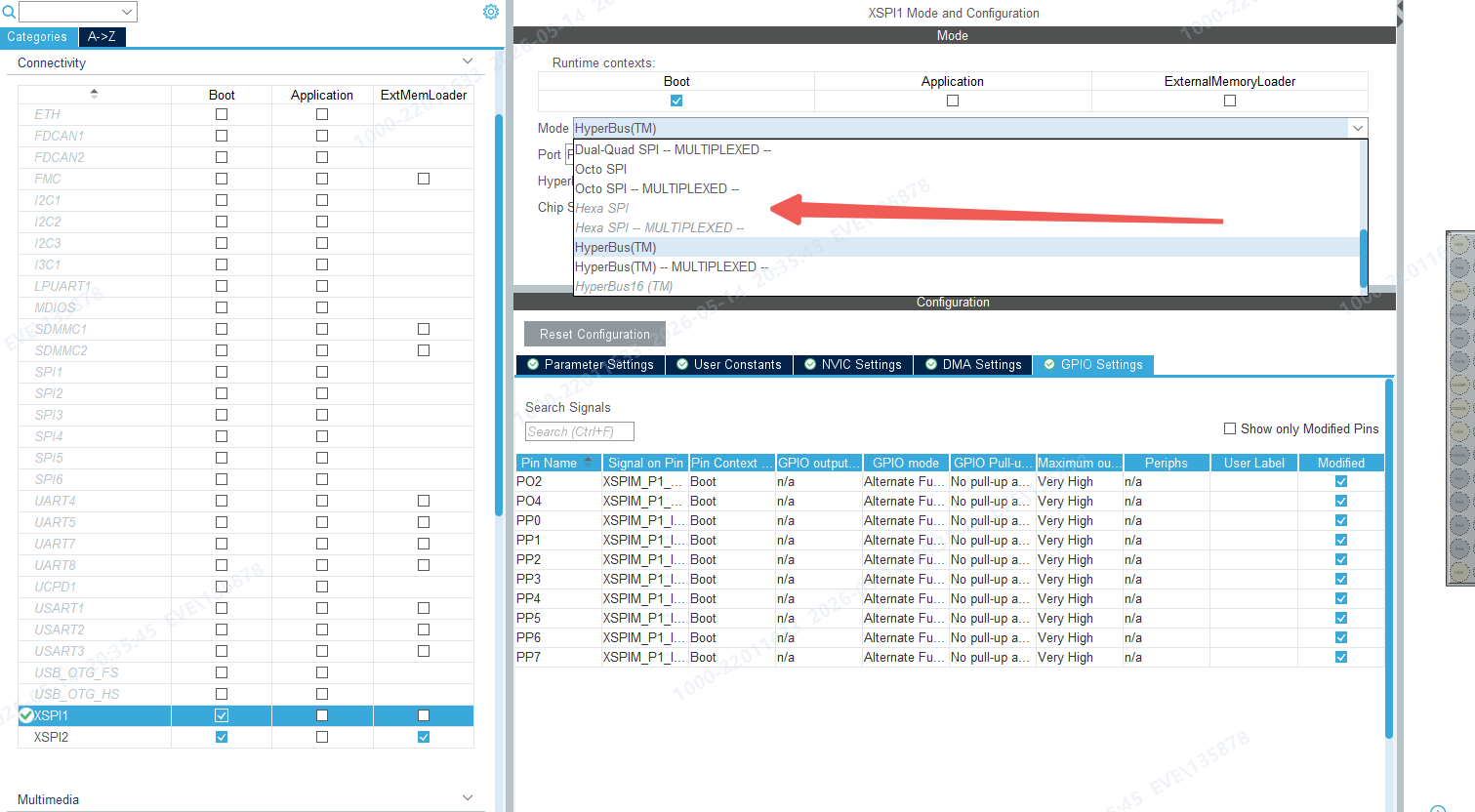This screenshot has height=812, width=1475.
Task: Toggle the Boot runtime context checkbox
Action: [676, 101]
